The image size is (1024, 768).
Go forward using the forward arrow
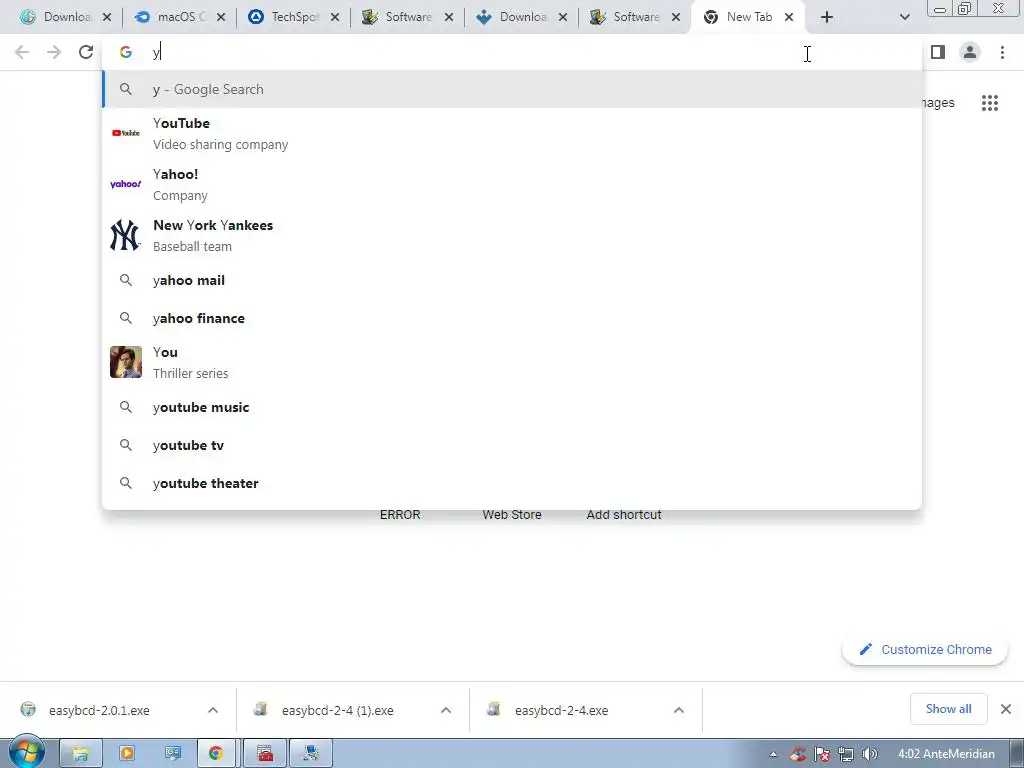tap(54, 52)
